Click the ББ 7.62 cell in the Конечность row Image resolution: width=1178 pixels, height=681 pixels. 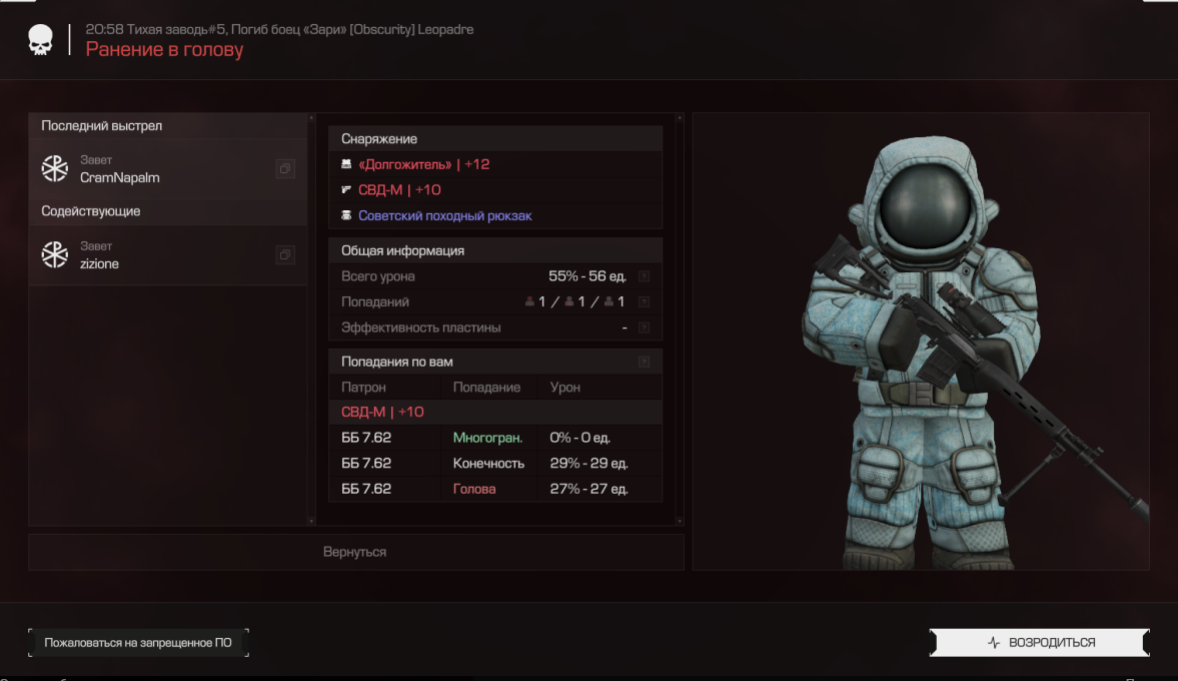pyautogui.click(x=366, y=463)
